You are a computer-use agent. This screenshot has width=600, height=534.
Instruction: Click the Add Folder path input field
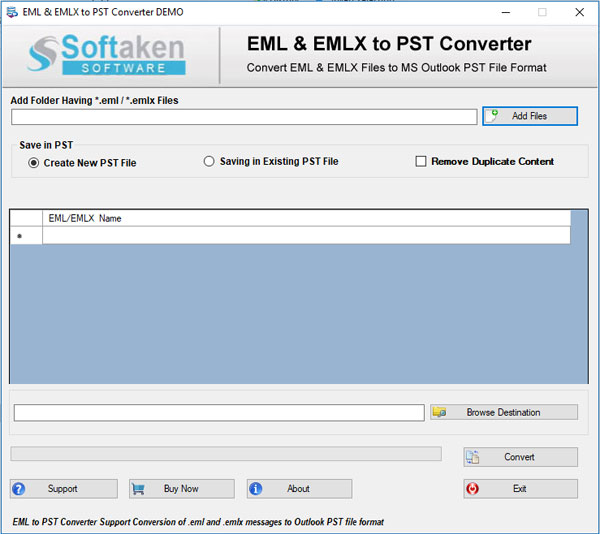[x=244, y=117]
